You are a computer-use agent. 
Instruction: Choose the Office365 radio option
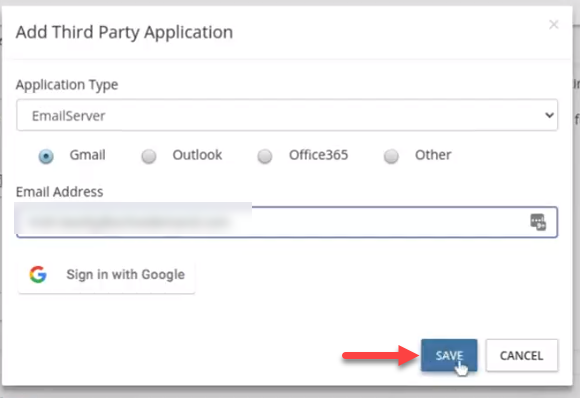click(265, 156)
